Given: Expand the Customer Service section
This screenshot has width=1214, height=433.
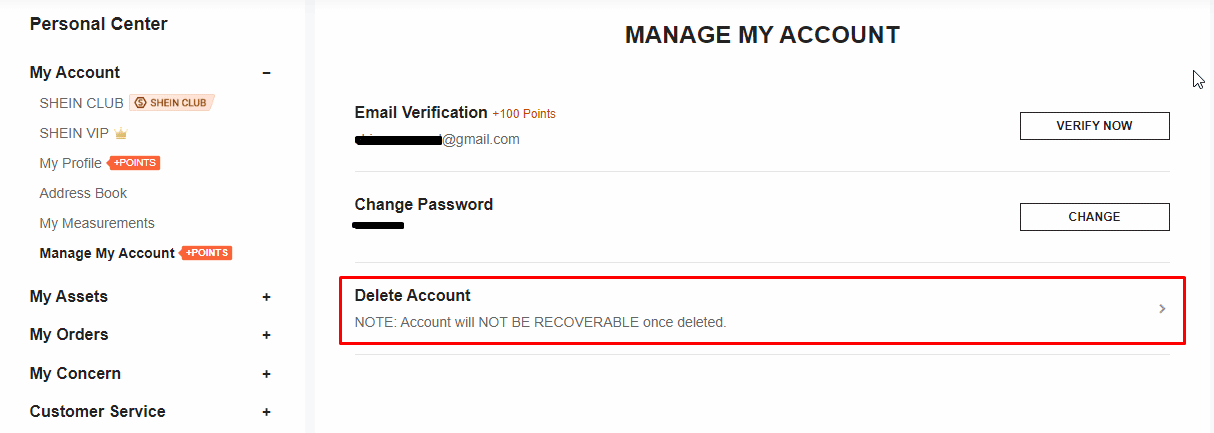Looking at the screenshot, I should pos(266,412).
